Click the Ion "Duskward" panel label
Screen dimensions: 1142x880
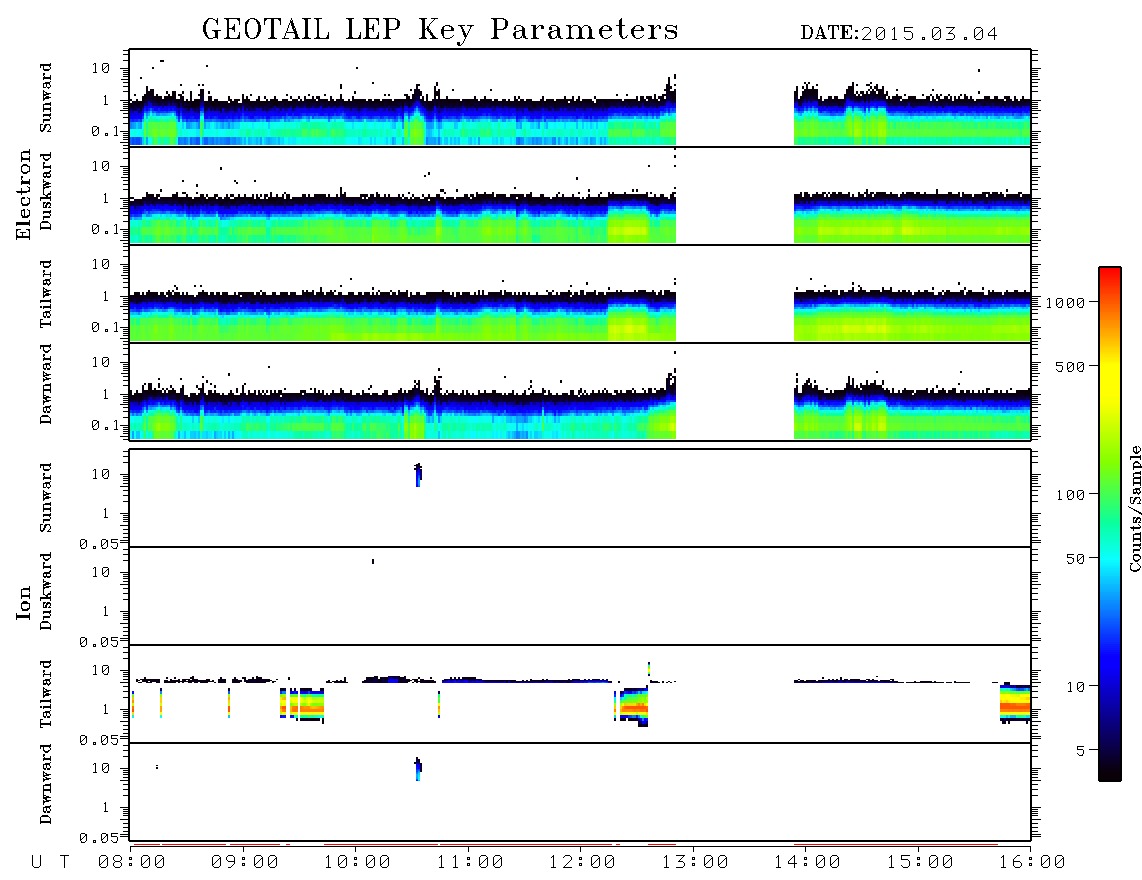click(x=46, y=591)
